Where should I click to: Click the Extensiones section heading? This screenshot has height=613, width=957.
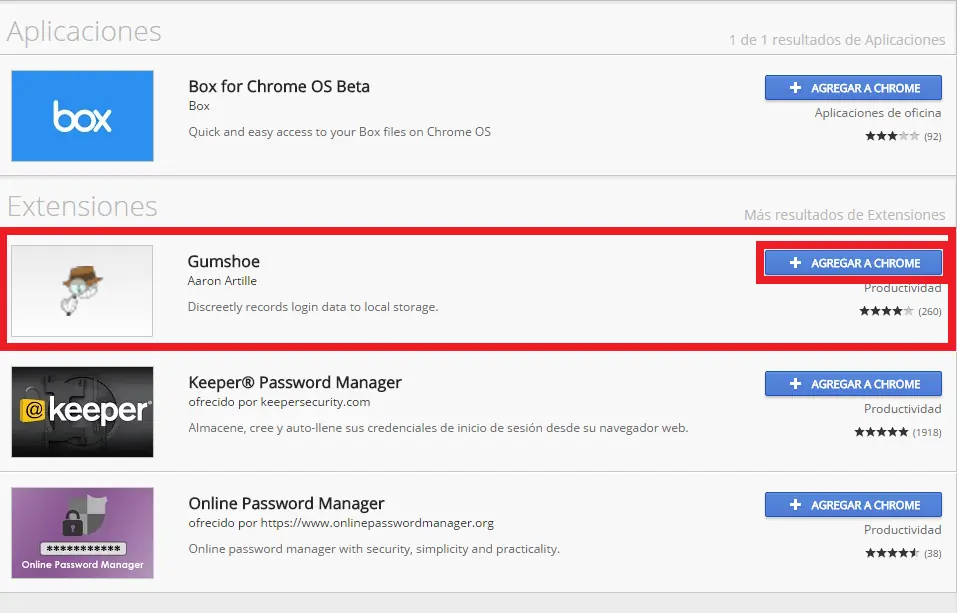point(82,206)
